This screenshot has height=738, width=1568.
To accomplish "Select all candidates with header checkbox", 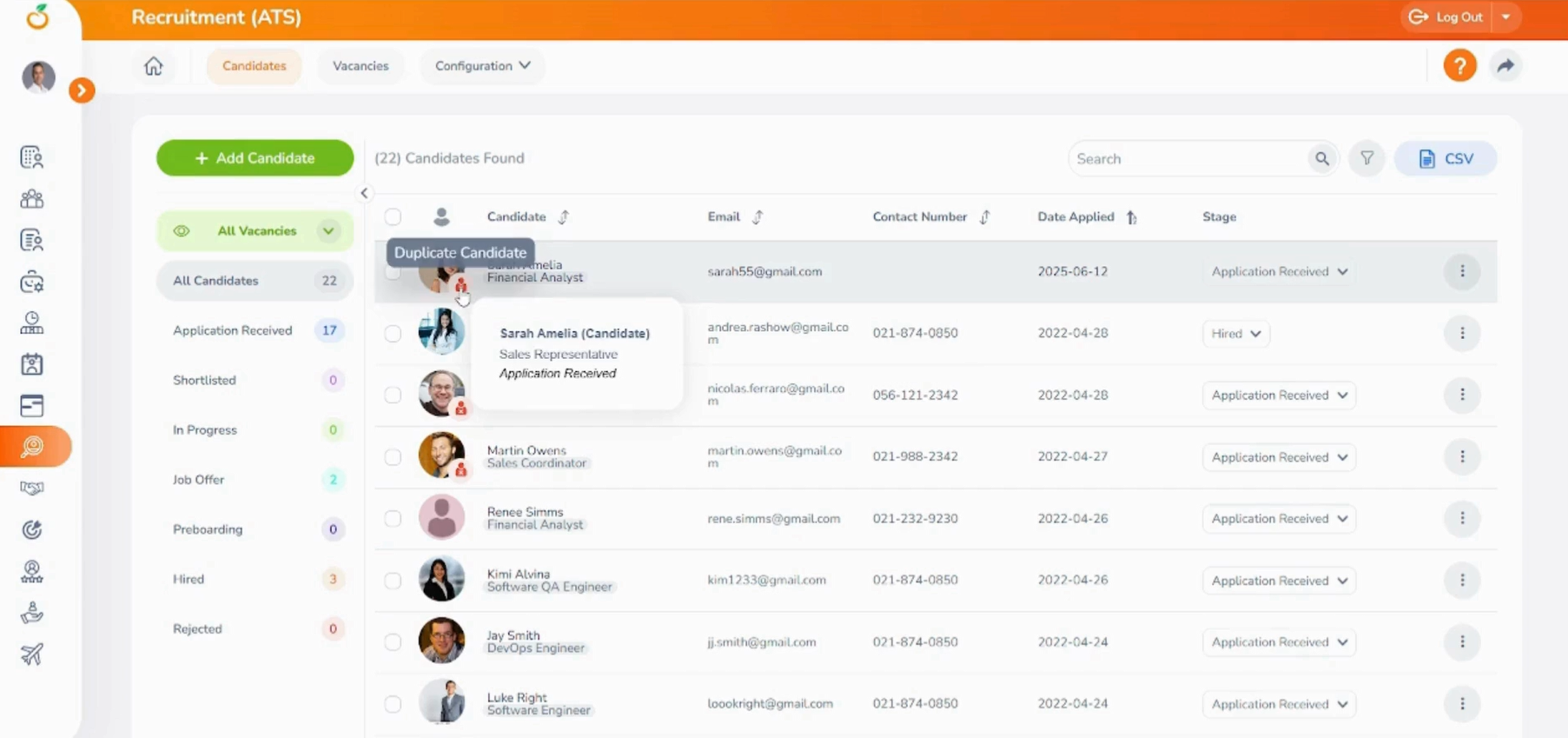I will [393, 217].
